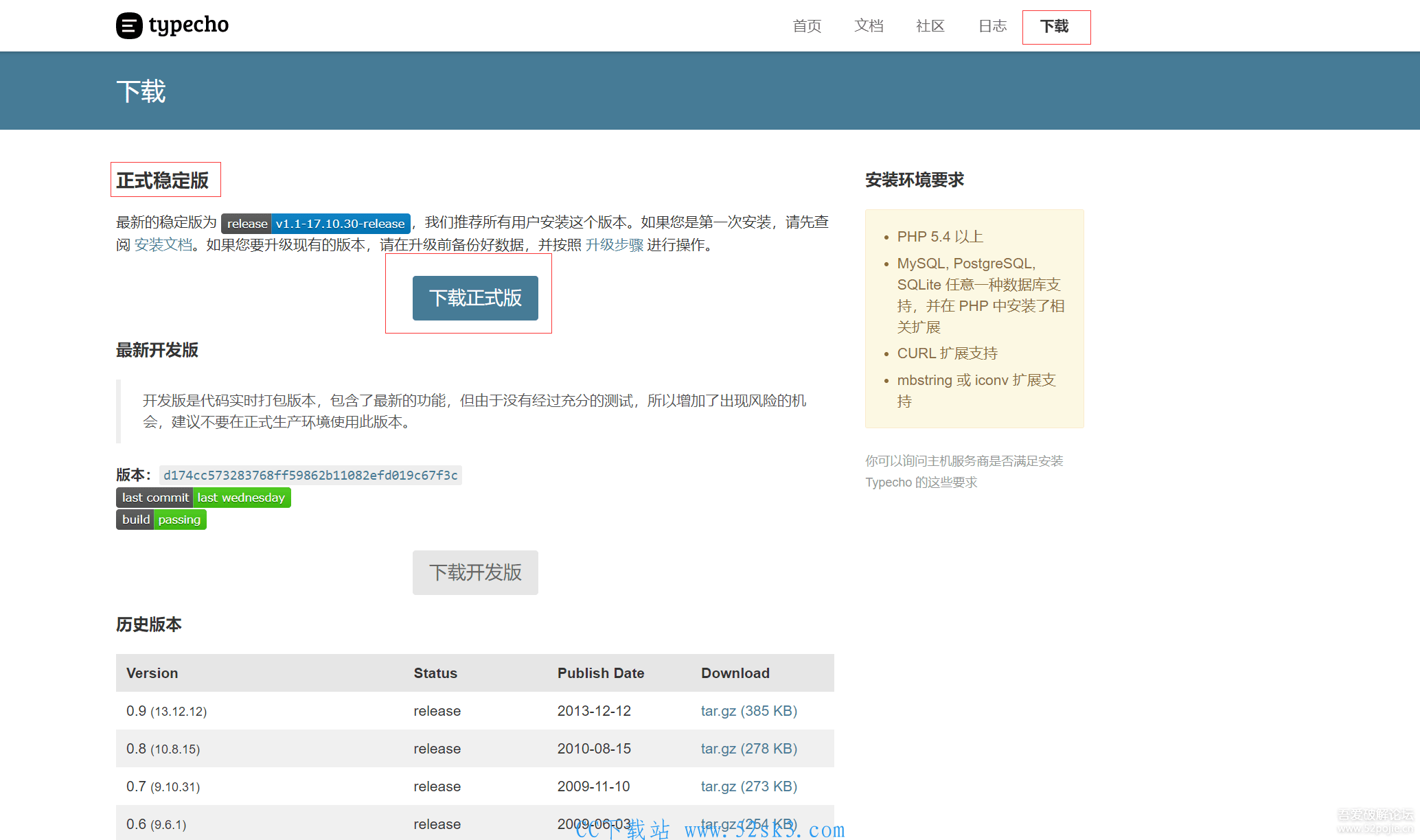This screenshot has width=1420, height=840.
Task: Open the 文档 navigation item
Action: click(x=869, y=26)
